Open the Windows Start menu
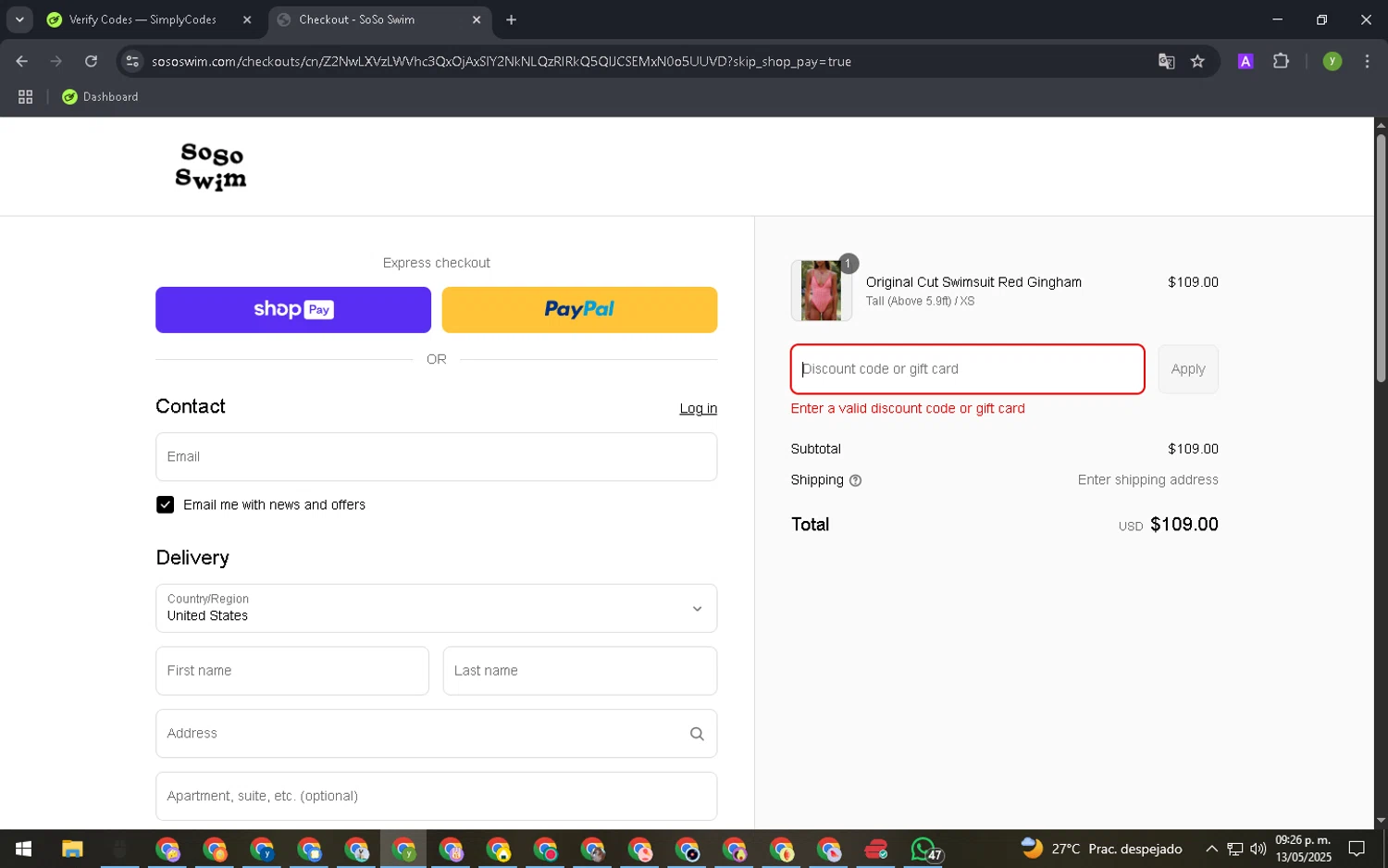Viewport: 1388px width, 868px height. tap(24, 849)
